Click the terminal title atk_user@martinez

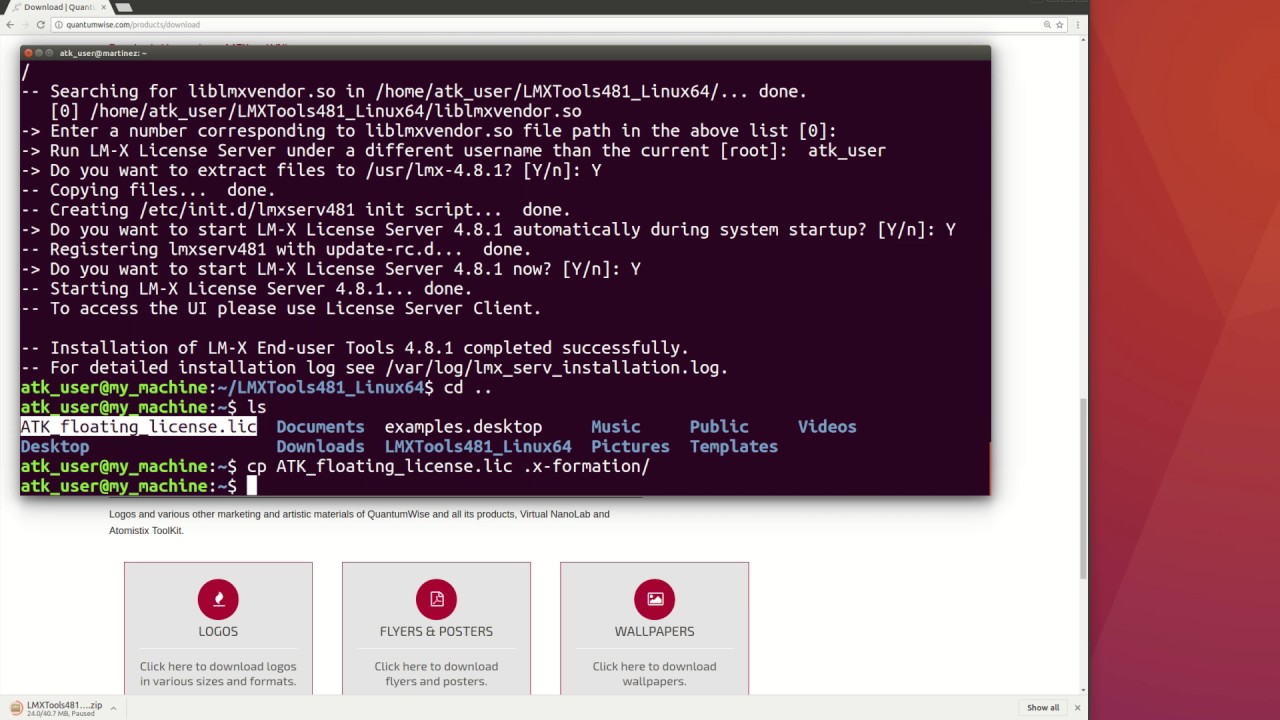(x=103, y=53)
